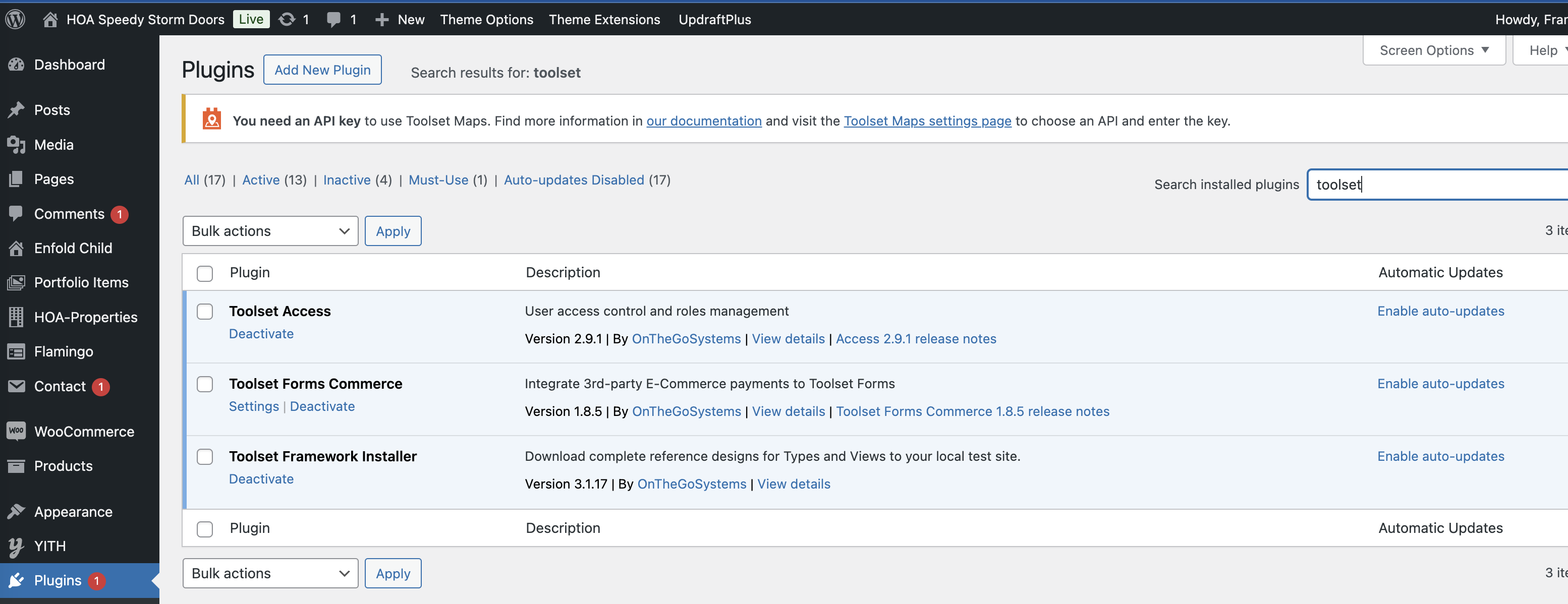Click the WooCommerce icon in sidebar

pos(17,431)
